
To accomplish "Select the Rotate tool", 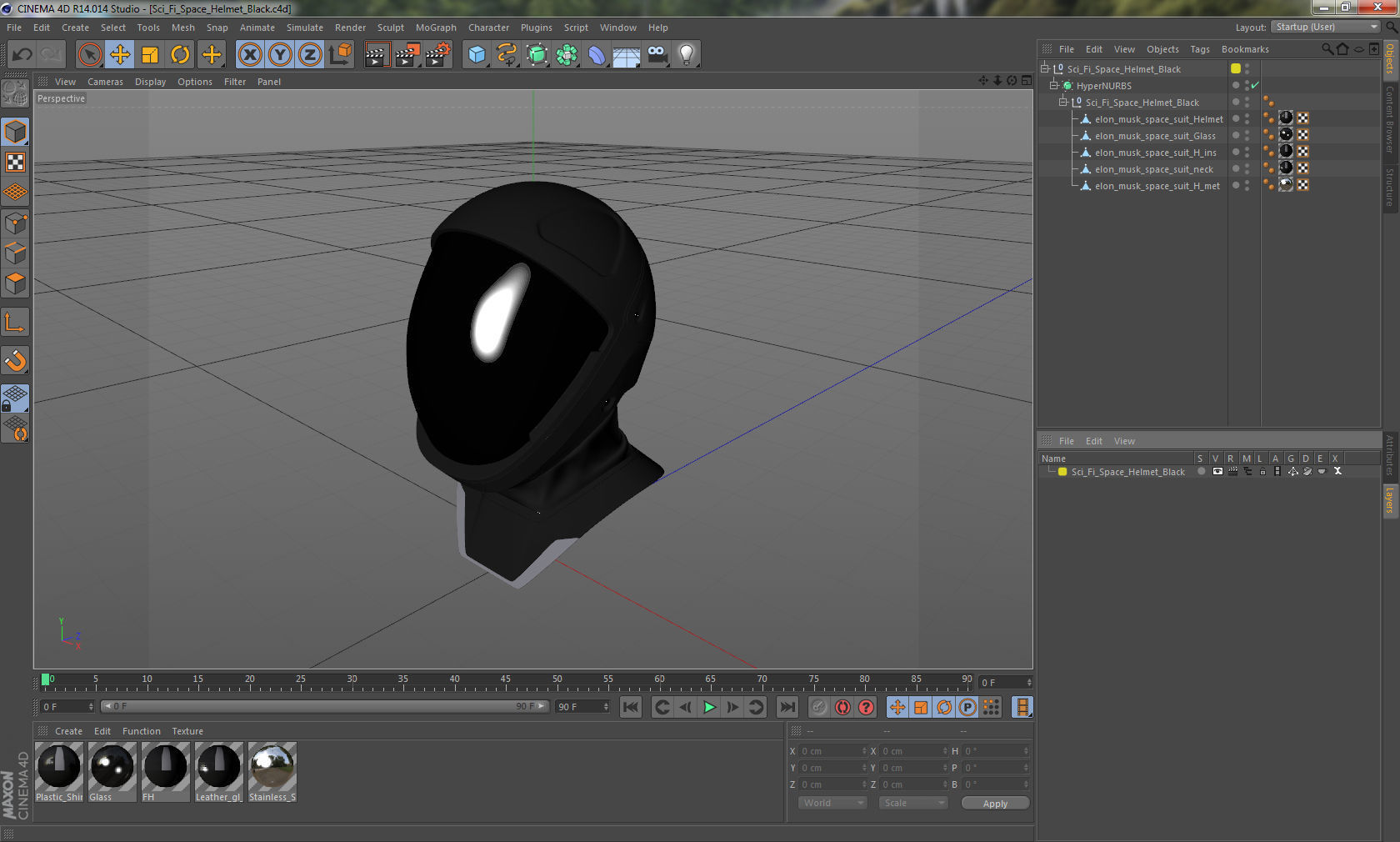I will tap(180, 55).
